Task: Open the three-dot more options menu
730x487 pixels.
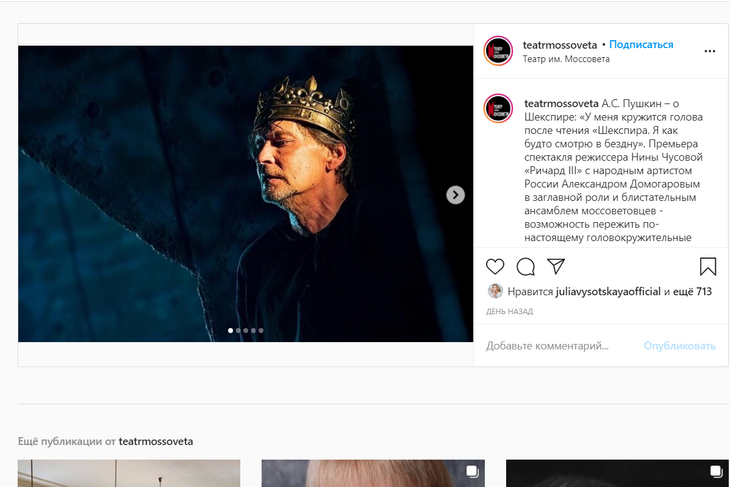Action: (x=710, y=51)
